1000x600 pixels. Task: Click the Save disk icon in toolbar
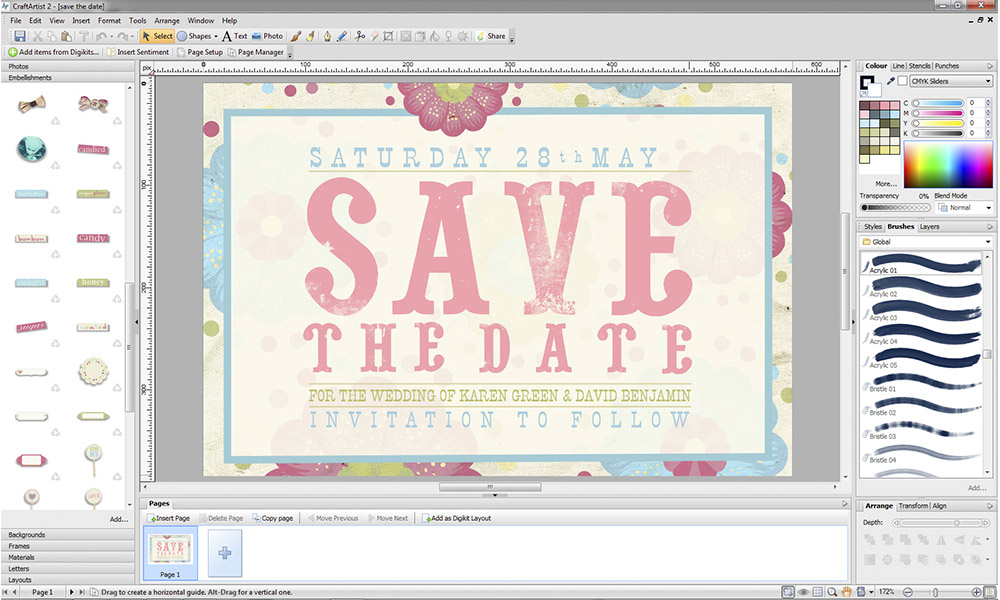tap(20, 36)
